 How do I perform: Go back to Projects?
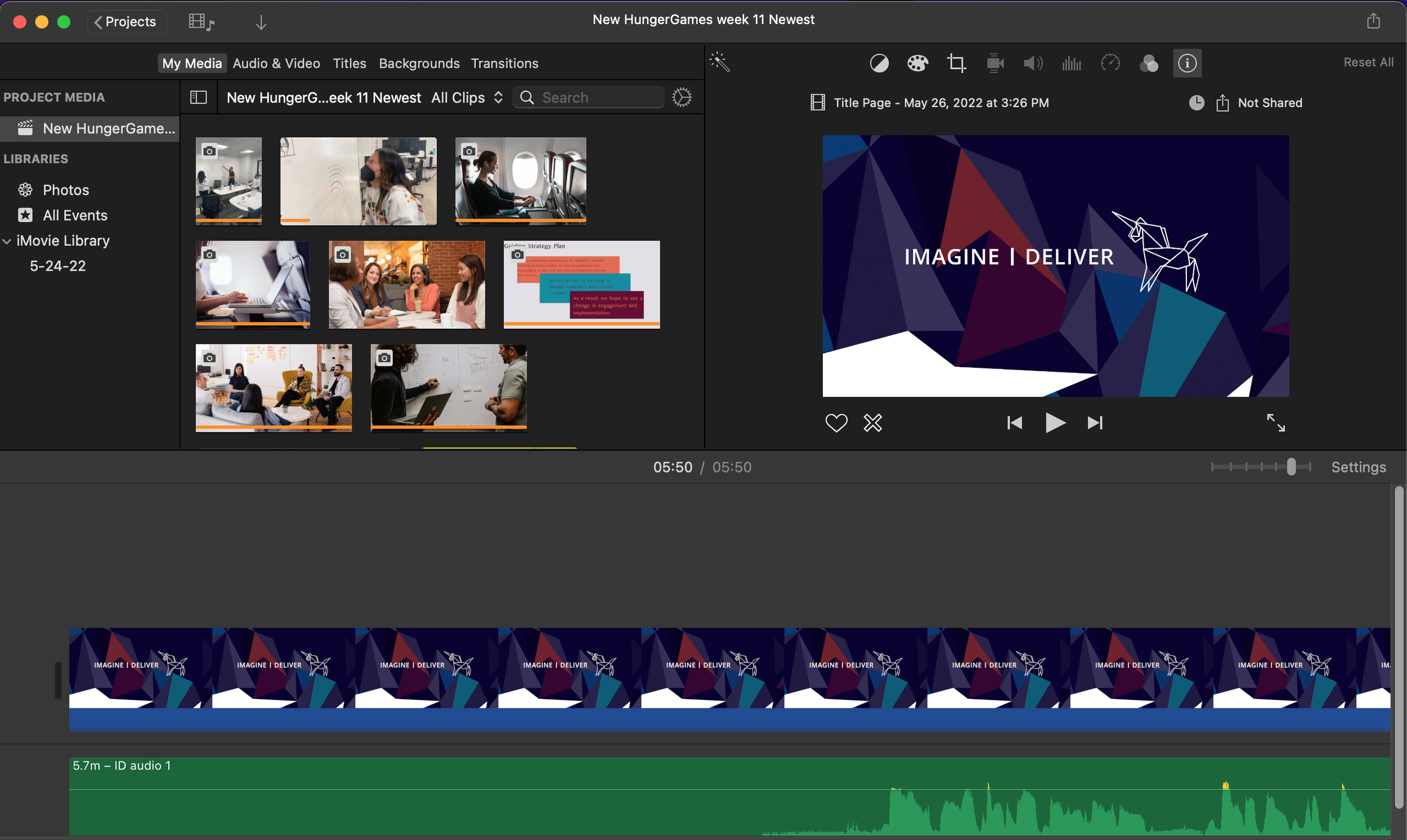pos(126,21)
